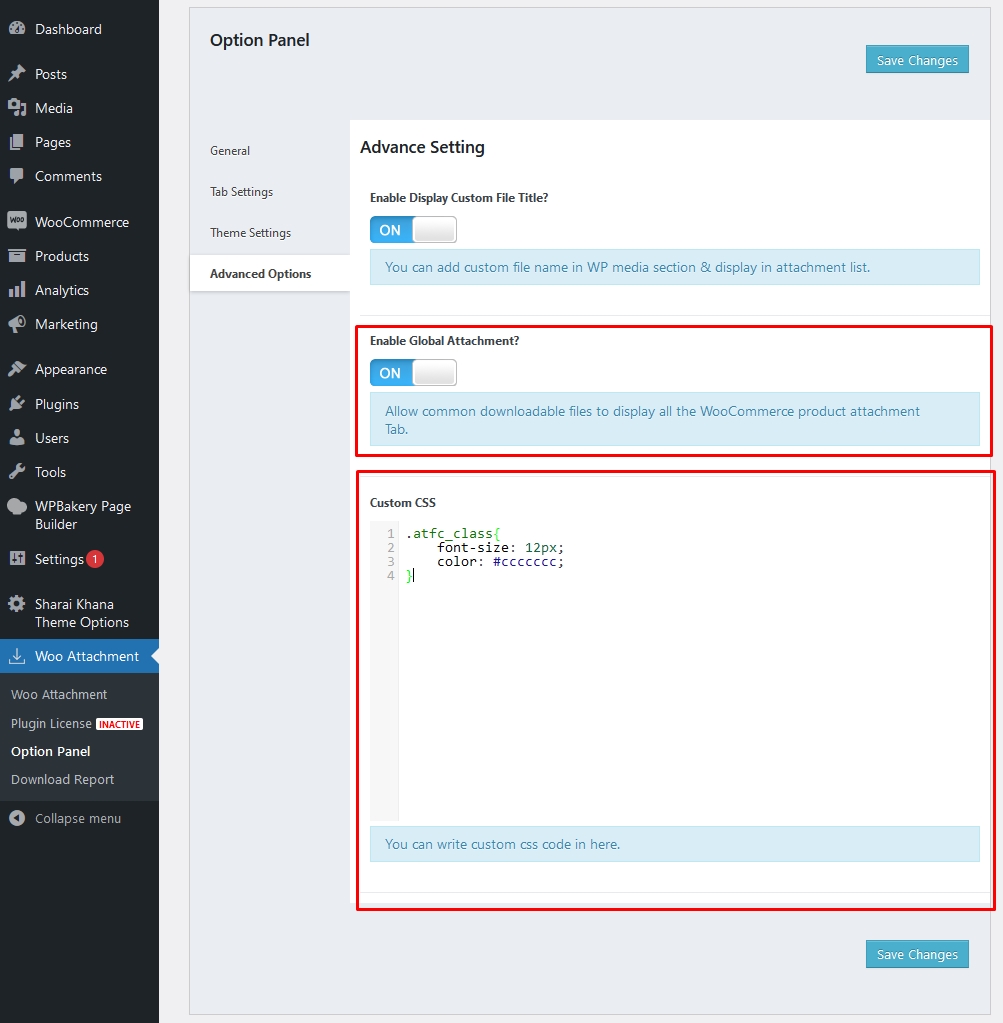Open the Theme Settings tab

click(250, 232)
